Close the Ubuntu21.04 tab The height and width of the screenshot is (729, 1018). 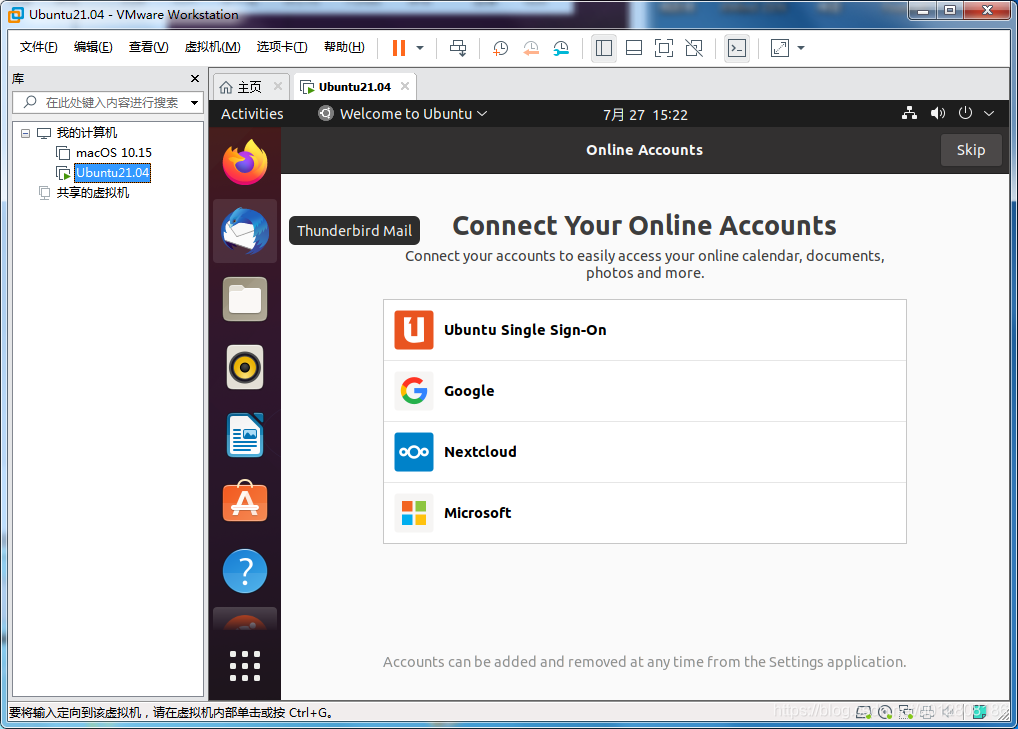coord(405,86)
